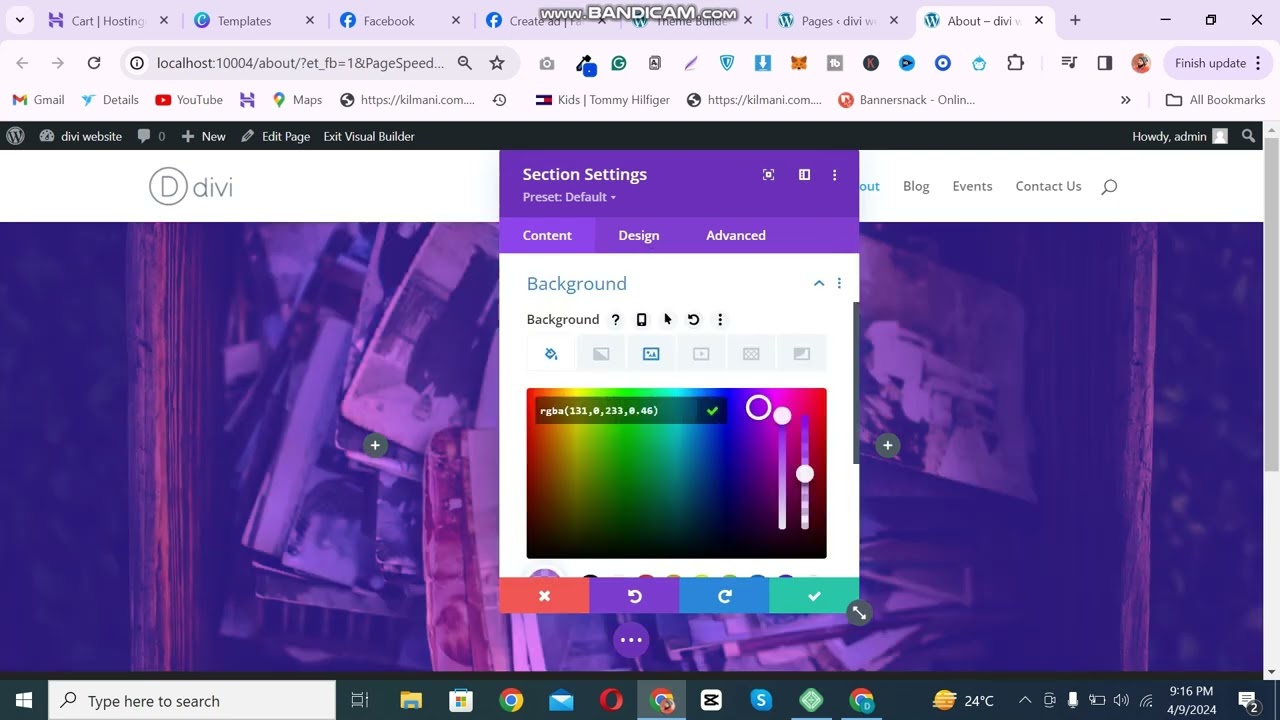The width and height of the screenshot is (1280, 720).
Task: Expand Section Settings modal to fullscreen icon
Action: tap(769, 175)
